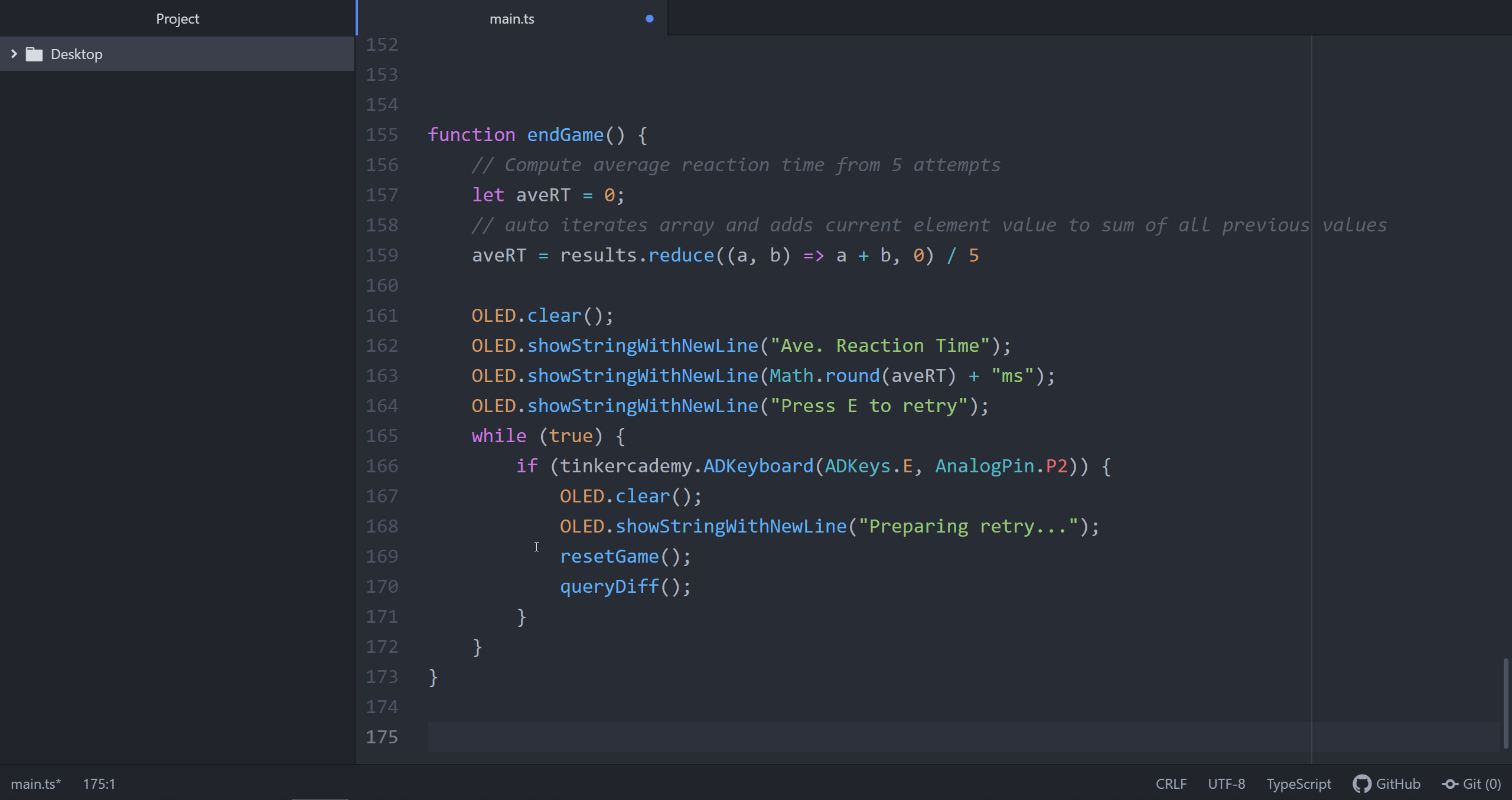This screenshot has width=1512, height=800.
Task: Switch to the main.ts tab
Action: [511, 19]
